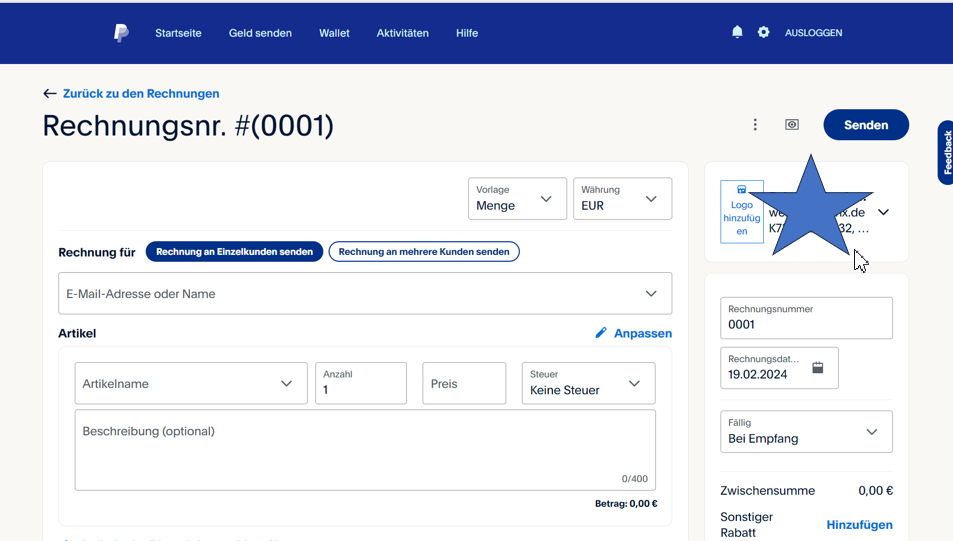The height and width of the screenshot is (541, 953).
Task: Open the Währung EUR dropdown
Action: (622, 199)
